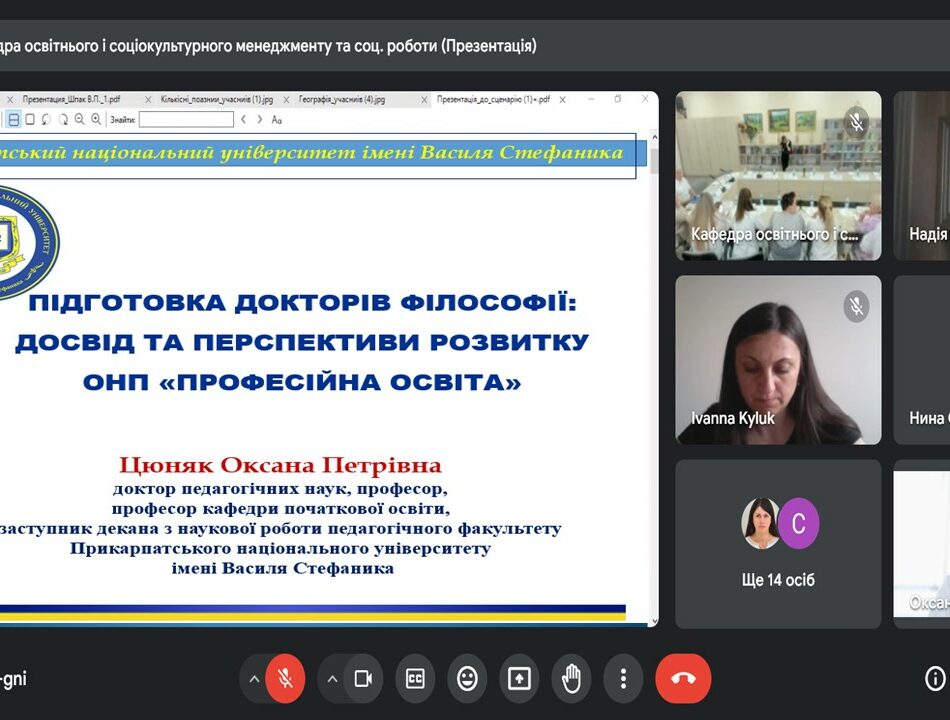This screenshot has width=950, height=720.
Task: Open meeting details info icon
Action: pyautogui.click(x=935, y=679)
